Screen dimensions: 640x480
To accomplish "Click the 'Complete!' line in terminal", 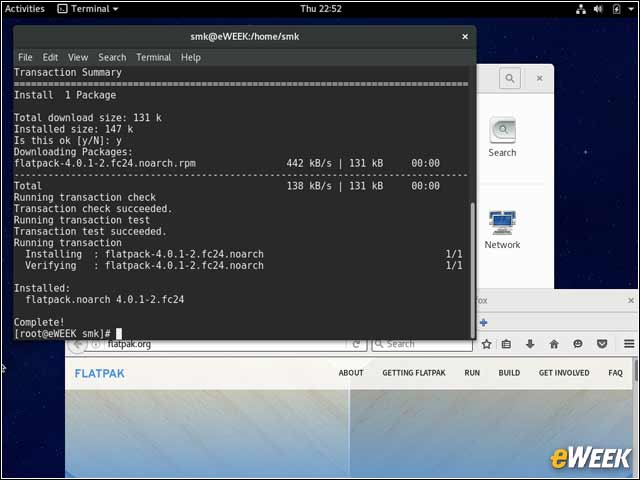I will (39, 322).
